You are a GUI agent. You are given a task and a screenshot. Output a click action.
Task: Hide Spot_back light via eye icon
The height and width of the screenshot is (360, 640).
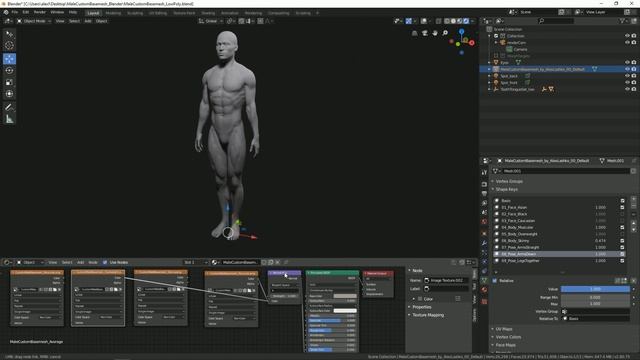pyautogui.click(x=627, y=76)
